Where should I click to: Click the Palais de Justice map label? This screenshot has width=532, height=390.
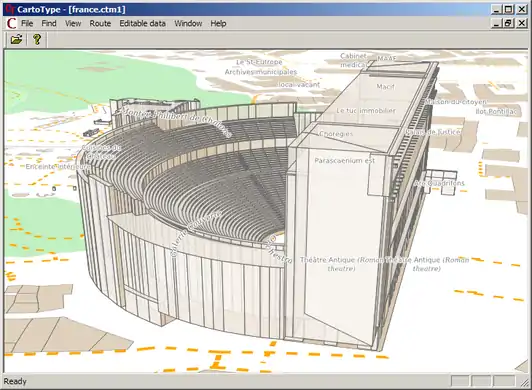pos(433,132)
